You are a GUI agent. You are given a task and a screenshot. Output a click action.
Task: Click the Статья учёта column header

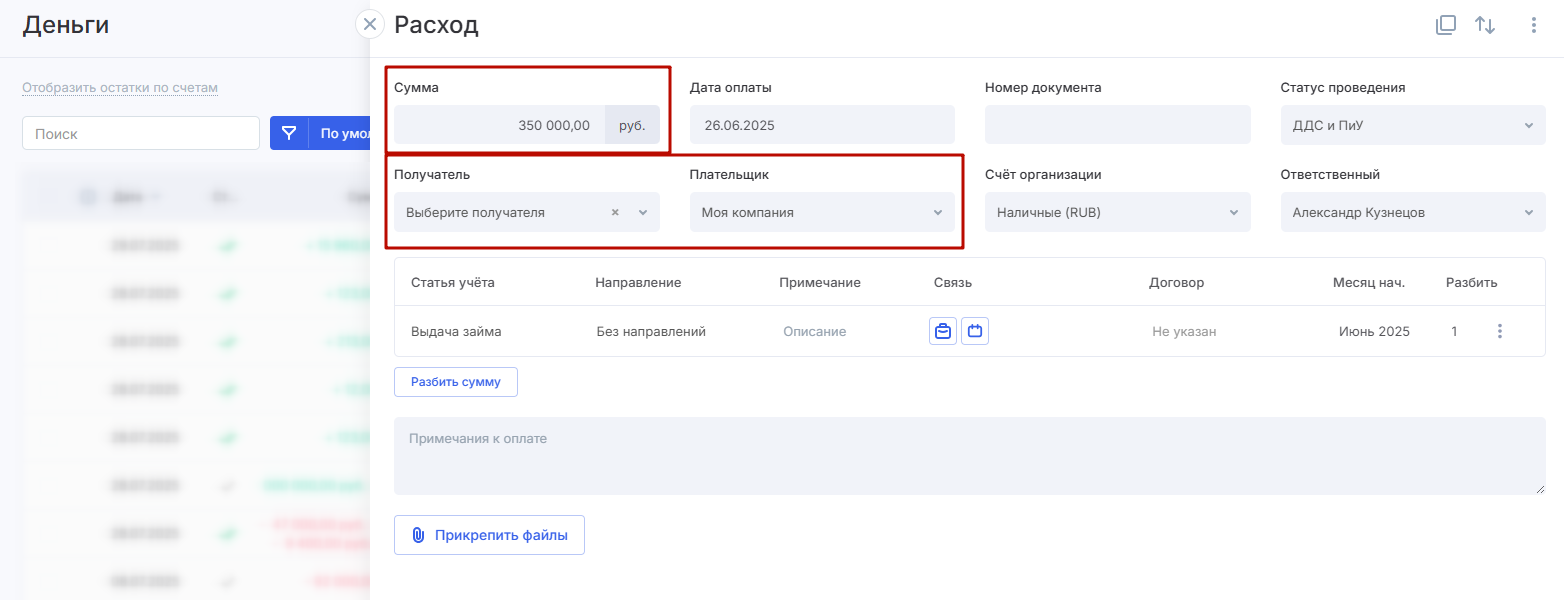click(x=453, y=282)
